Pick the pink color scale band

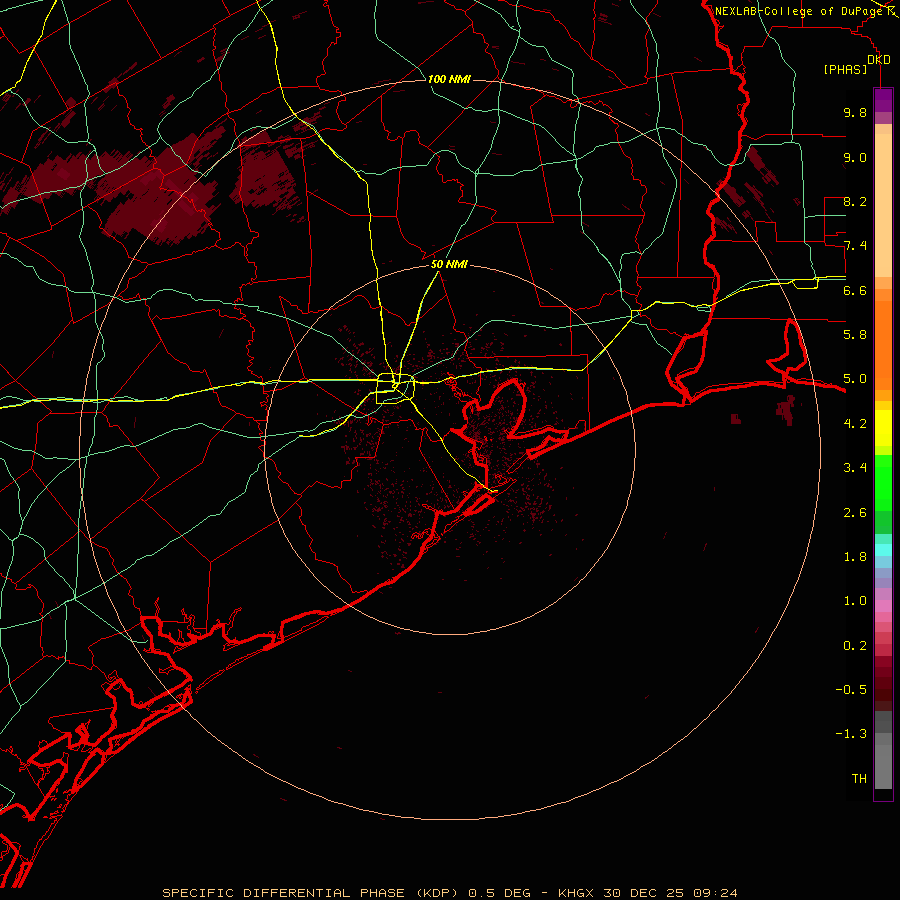[x=883, y=606]
